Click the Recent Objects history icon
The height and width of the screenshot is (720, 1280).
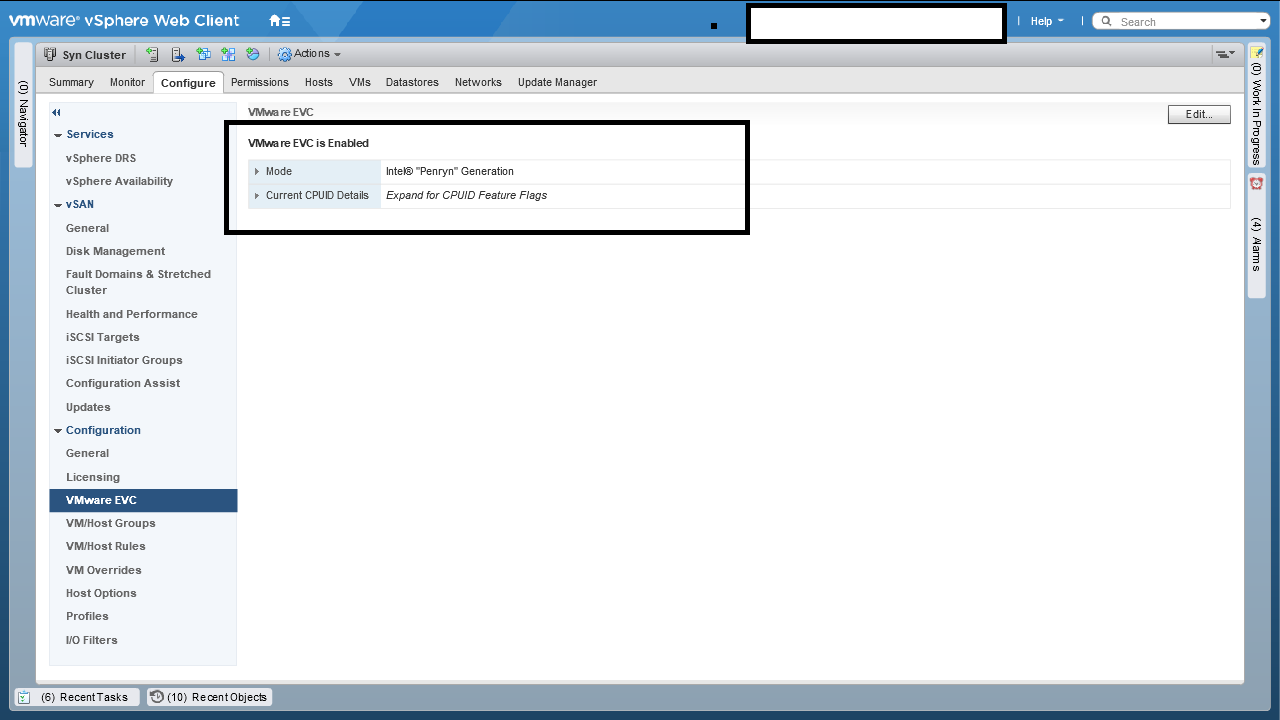157,697
